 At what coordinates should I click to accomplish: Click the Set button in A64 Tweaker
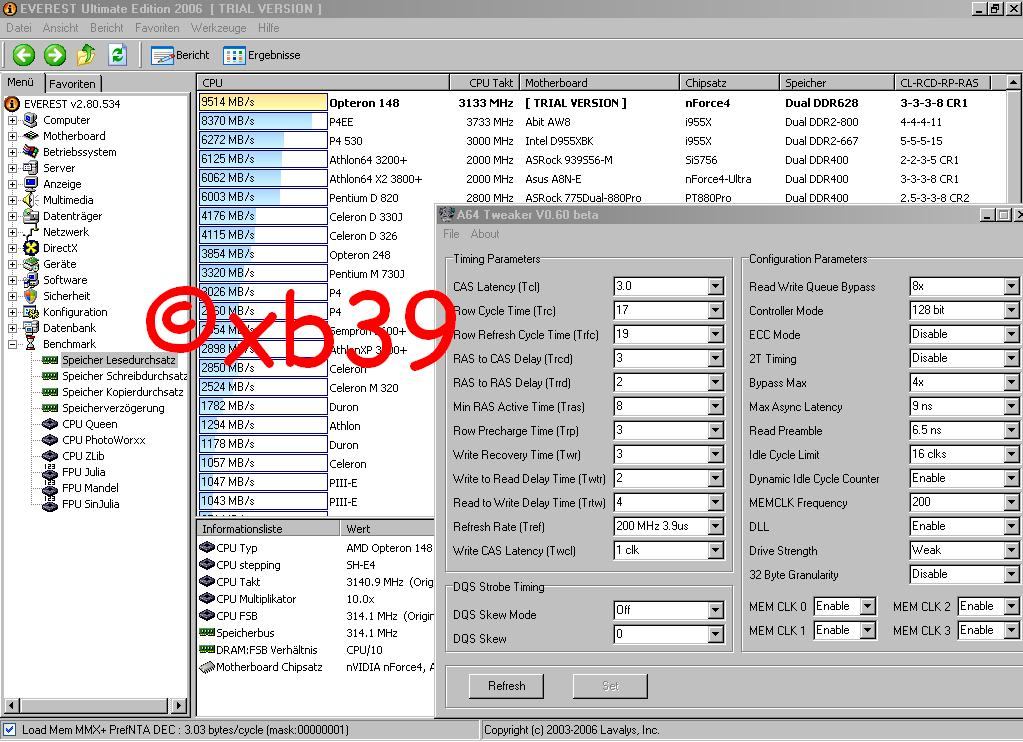pos(611,686)
